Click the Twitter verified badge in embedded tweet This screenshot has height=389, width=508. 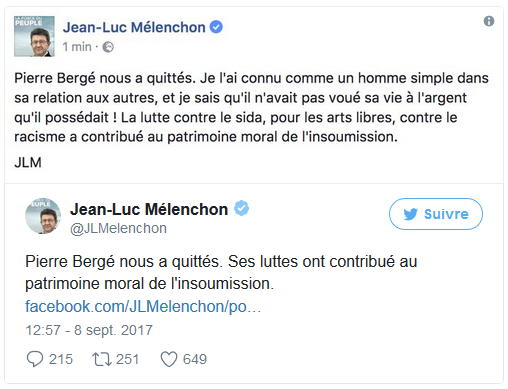coord(241,208)
